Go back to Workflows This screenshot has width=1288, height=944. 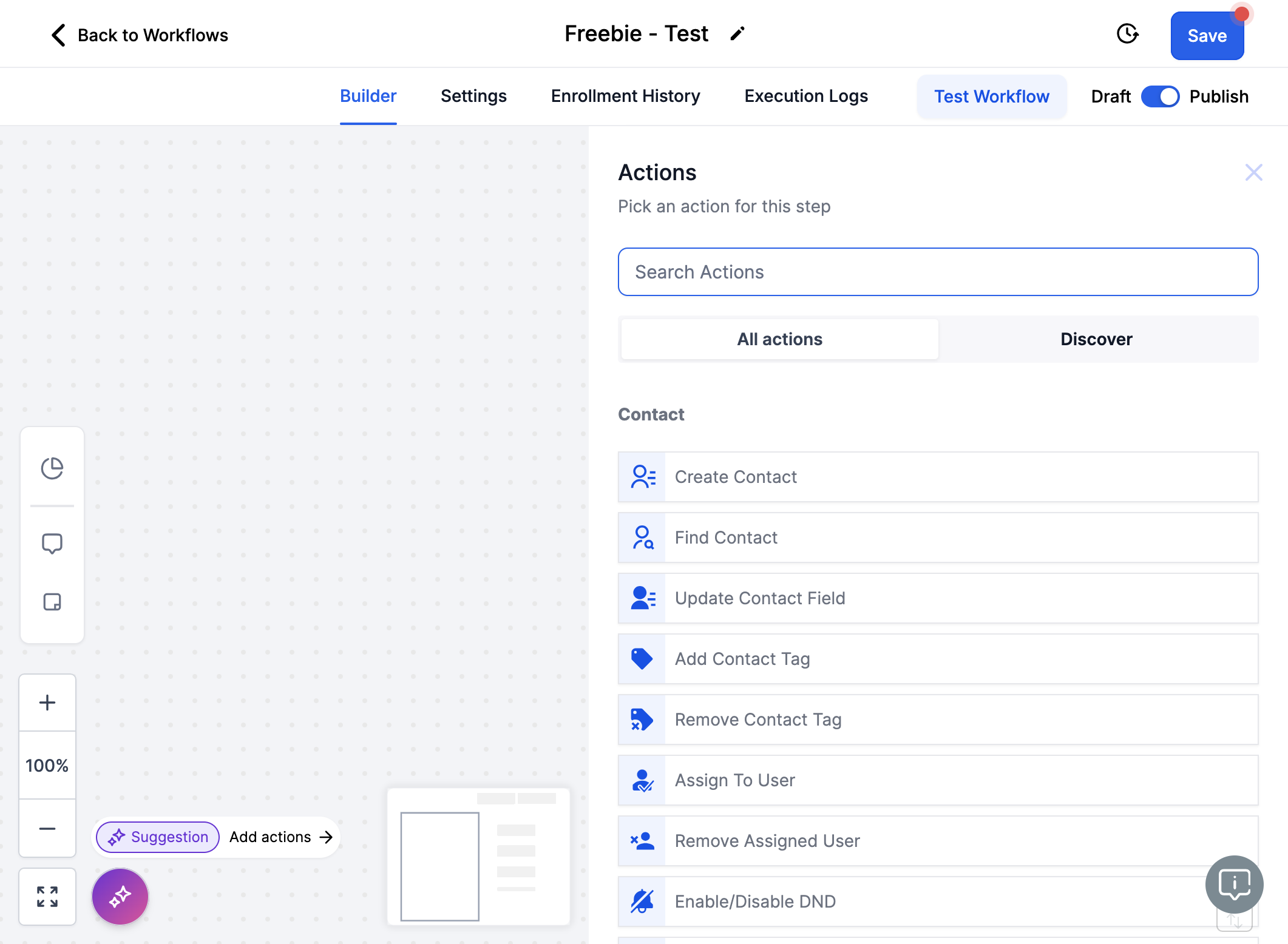(140, 35)
